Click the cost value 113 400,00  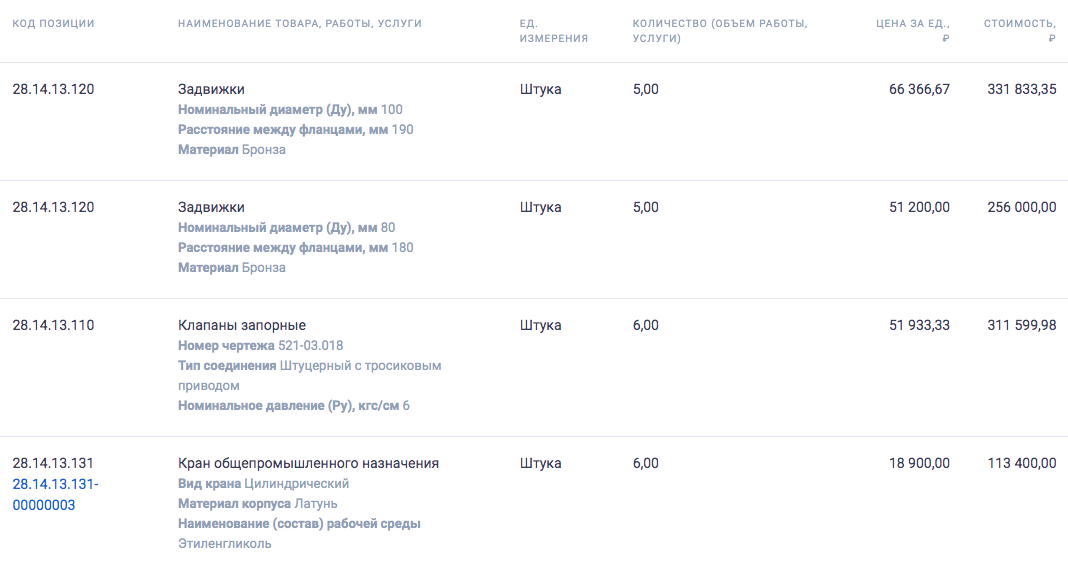[x=1022, y=463]
